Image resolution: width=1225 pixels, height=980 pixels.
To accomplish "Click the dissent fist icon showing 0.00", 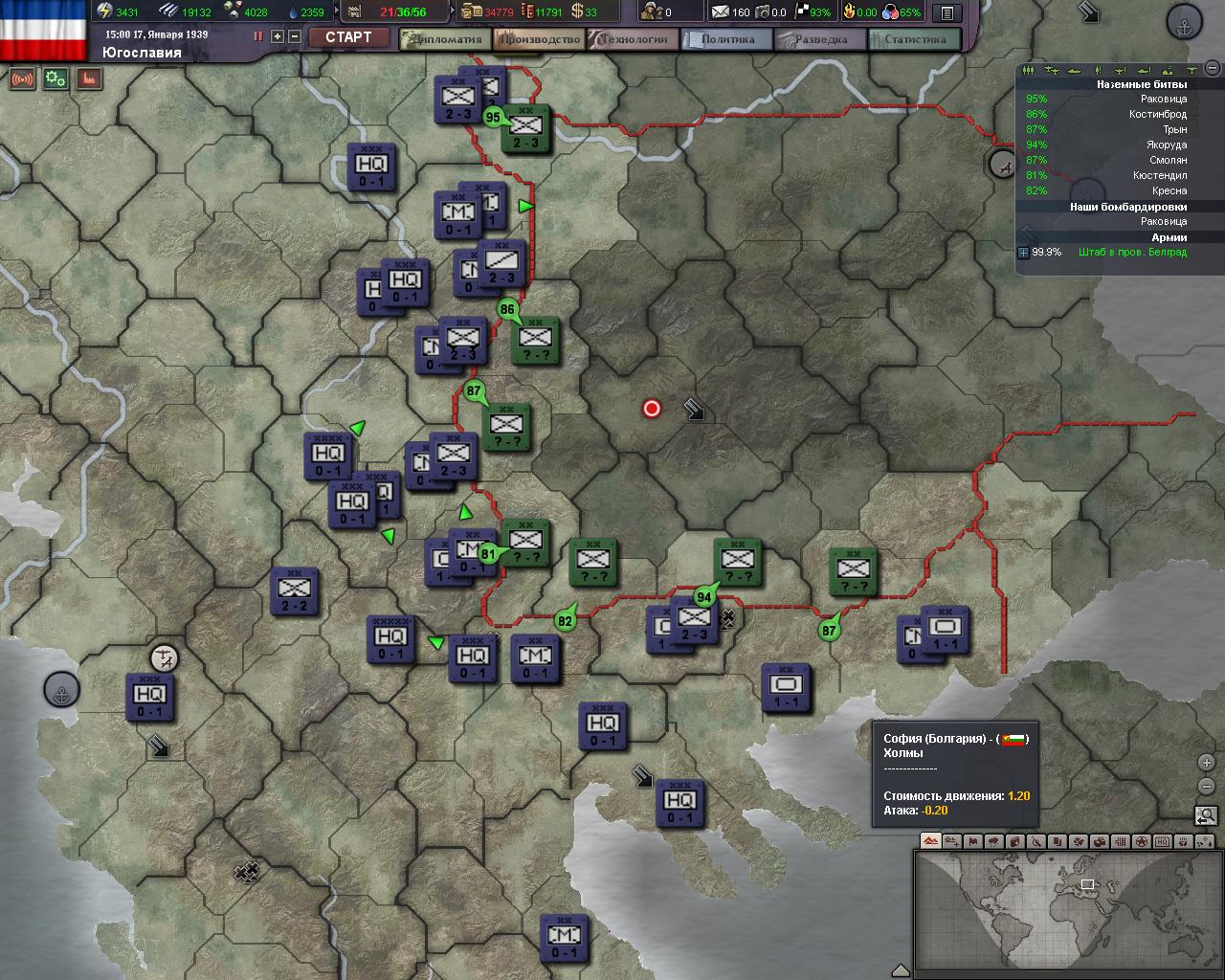I will (x=849, y=11).
